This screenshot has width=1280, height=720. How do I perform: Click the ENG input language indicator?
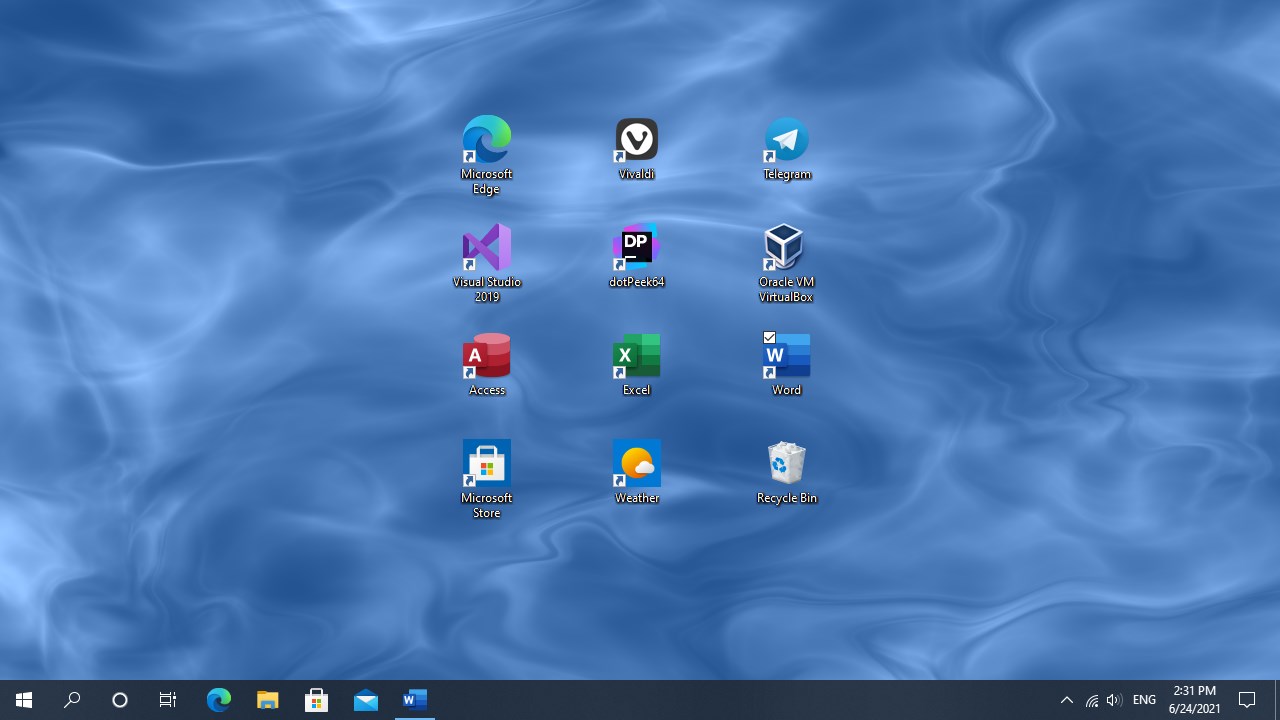pos(1145,700)
